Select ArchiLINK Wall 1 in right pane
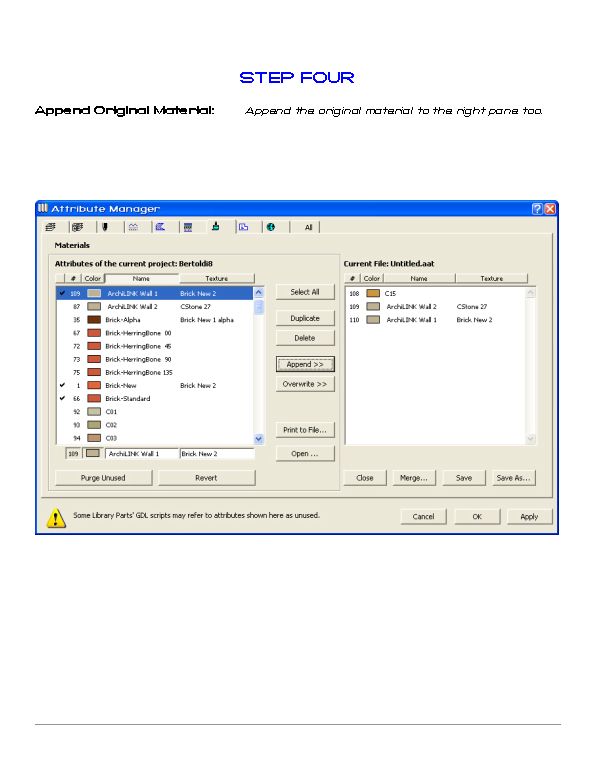Image resolution: width=594 pixels, height=767 pixels. tap(435, 320)
